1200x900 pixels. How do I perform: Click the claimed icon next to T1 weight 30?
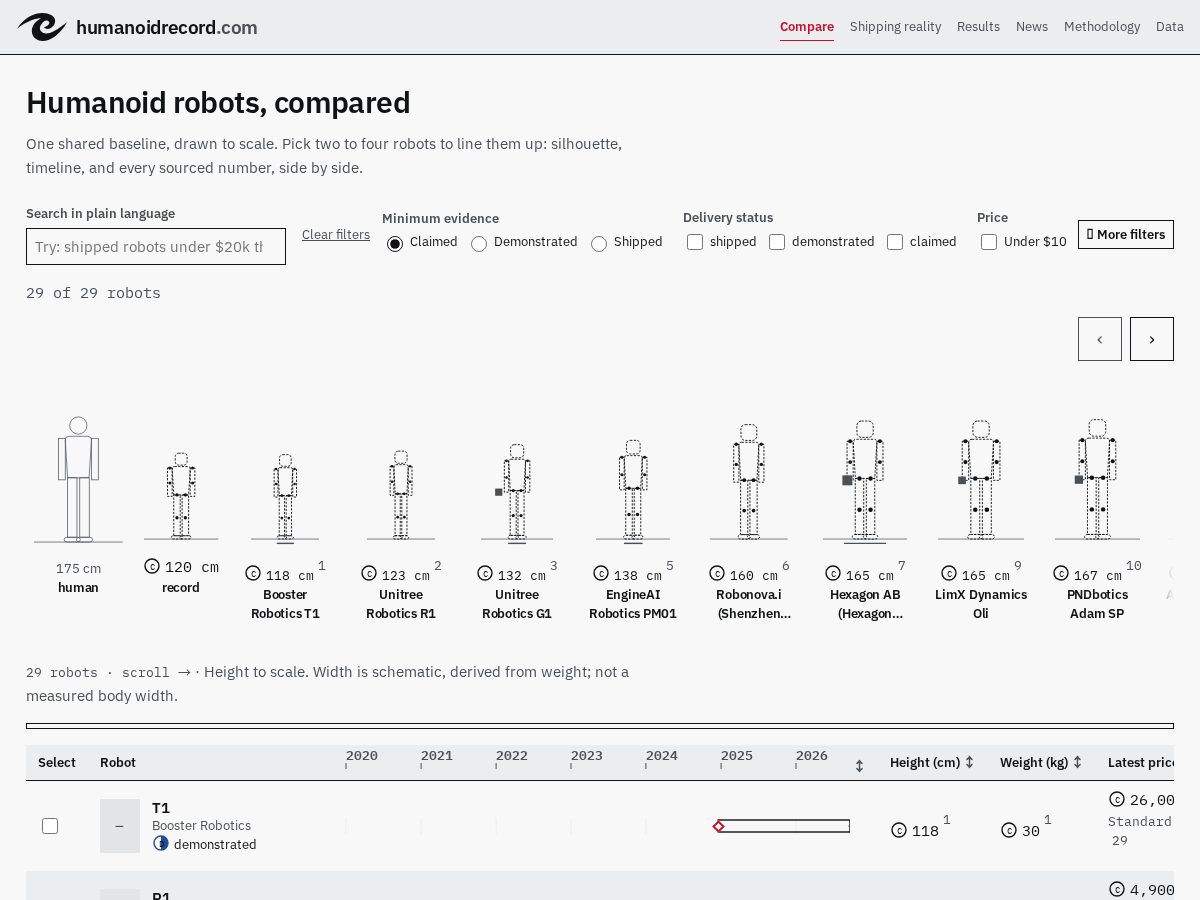click(1009, 830)
